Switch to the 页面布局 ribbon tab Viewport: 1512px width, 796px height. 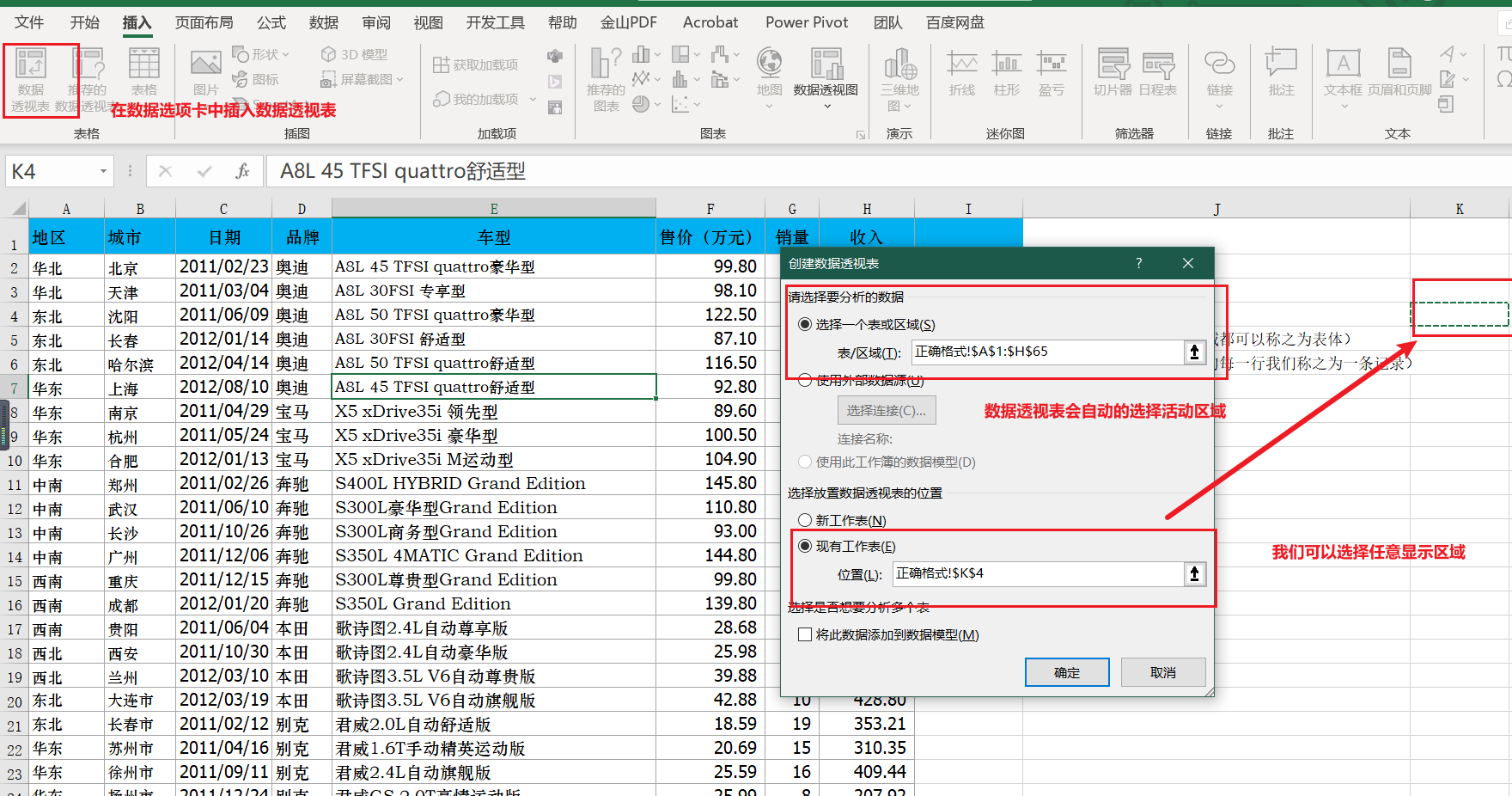[x=204, y=22]
